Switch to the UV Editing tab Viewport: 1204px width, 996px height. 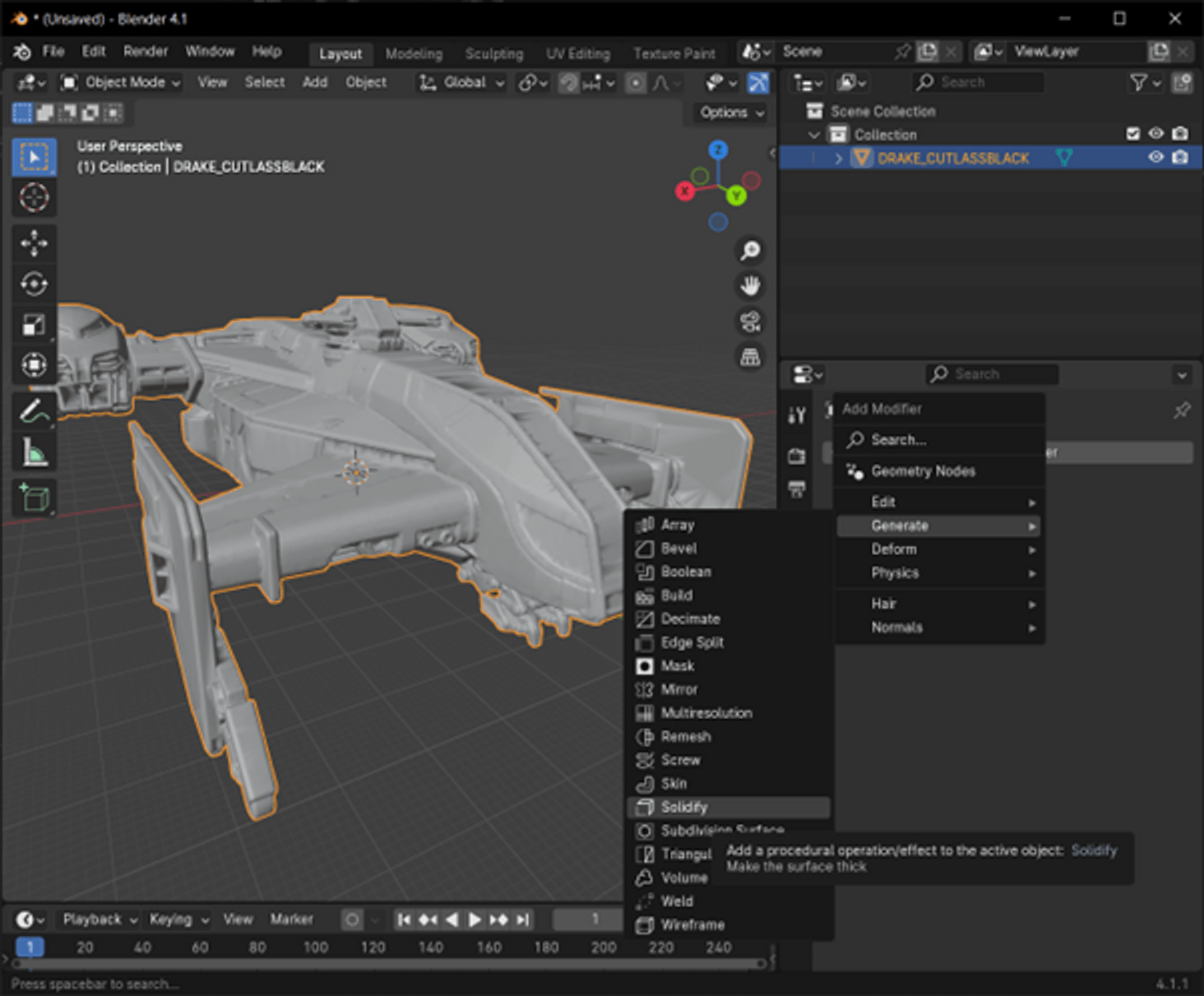click(x=577, y=53)
